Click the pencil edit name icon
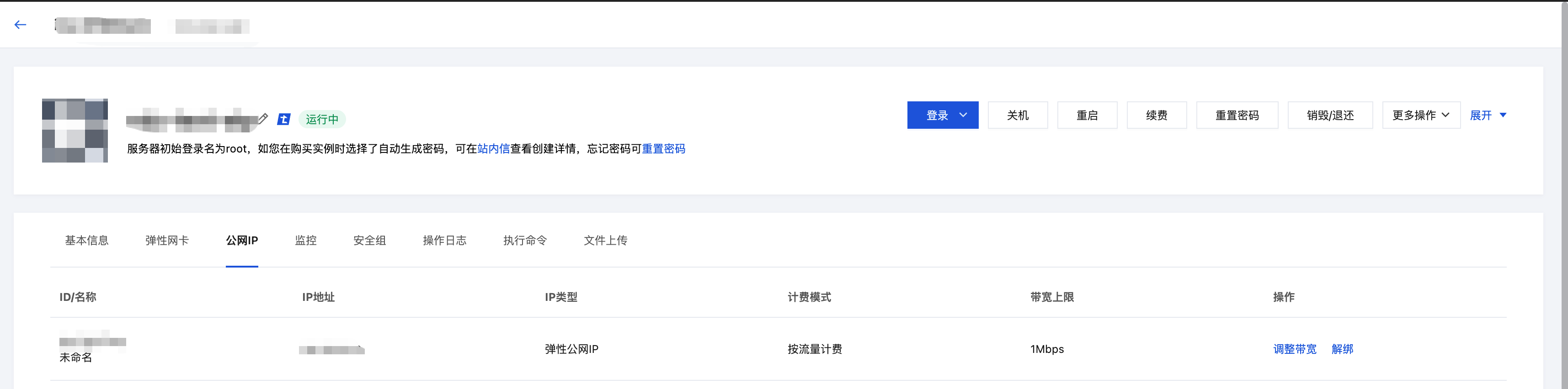The height and width of the screenshot is (389, 1568). click(x=263, y=118)
